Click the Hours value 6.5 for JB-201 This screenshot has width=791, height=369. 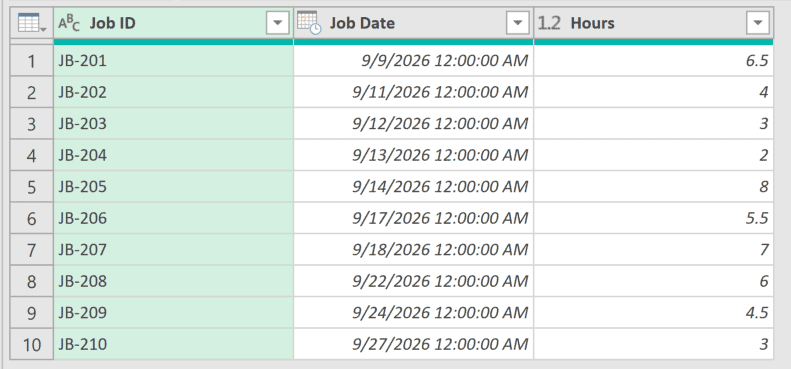[x=654, y=61]
